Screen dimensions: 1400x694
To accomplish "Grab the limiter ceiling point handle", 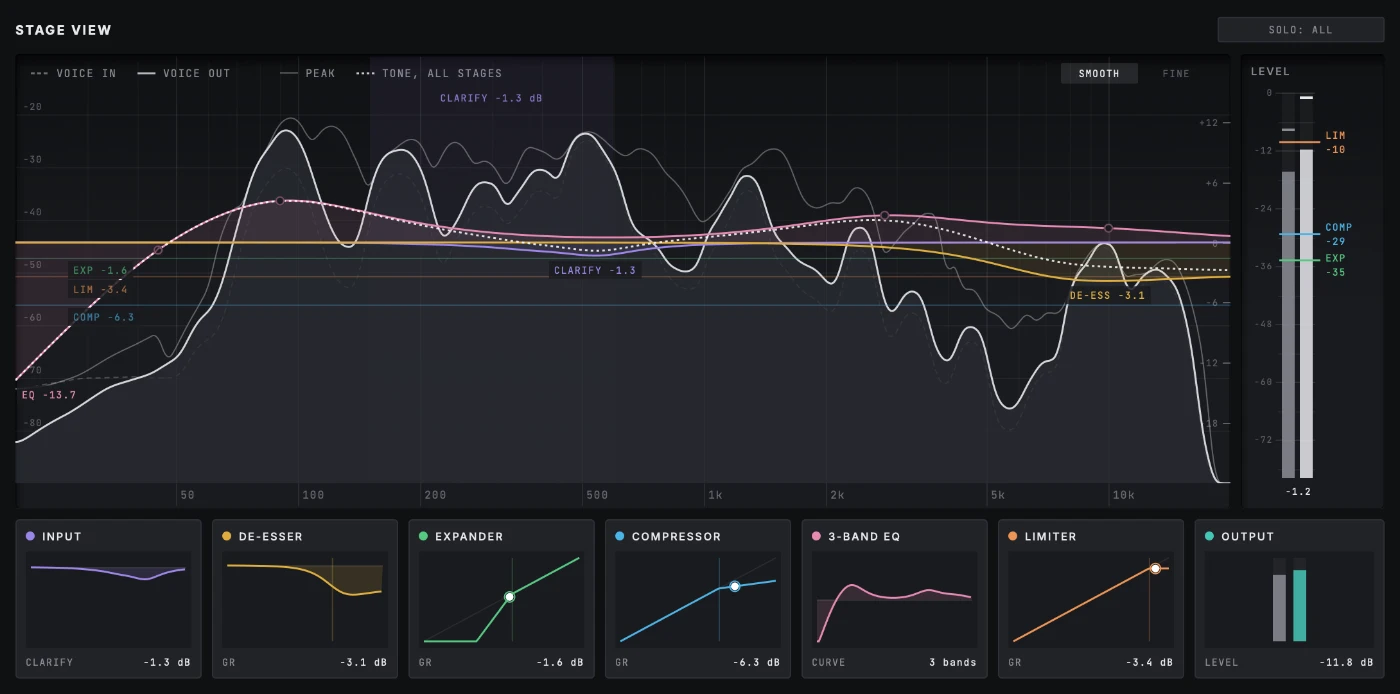I will (x=1155, y=568).
